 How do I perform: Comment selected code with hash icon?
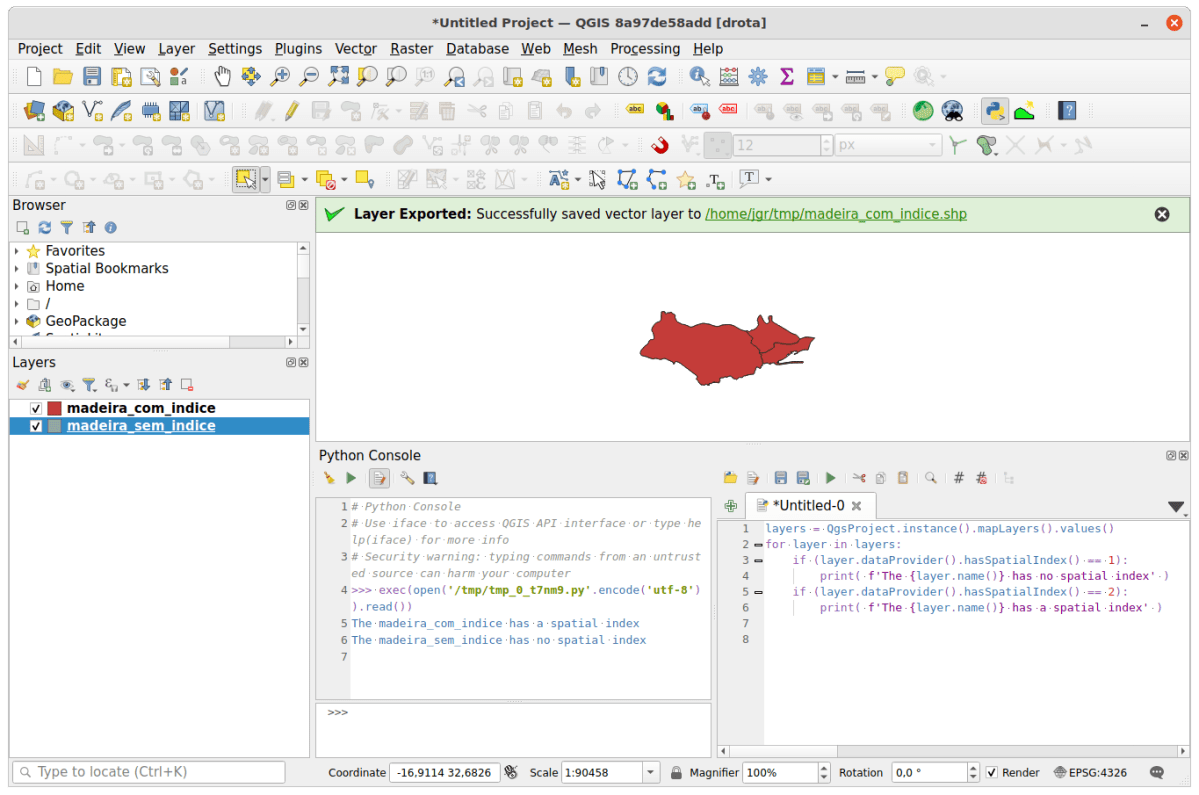coord(958,479)
